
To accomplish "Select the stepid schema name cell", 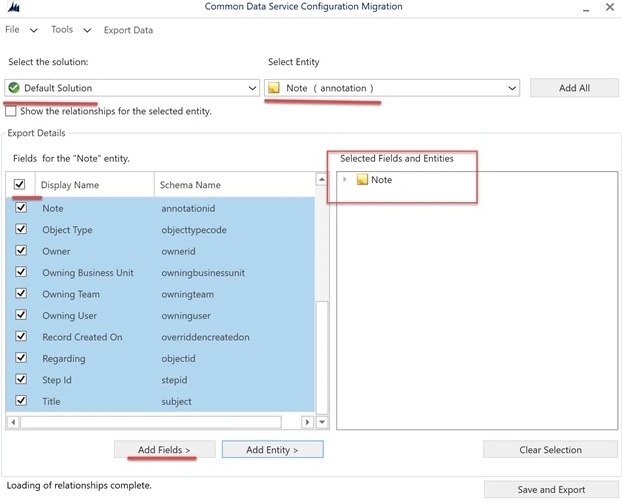I will click(174, 380).
